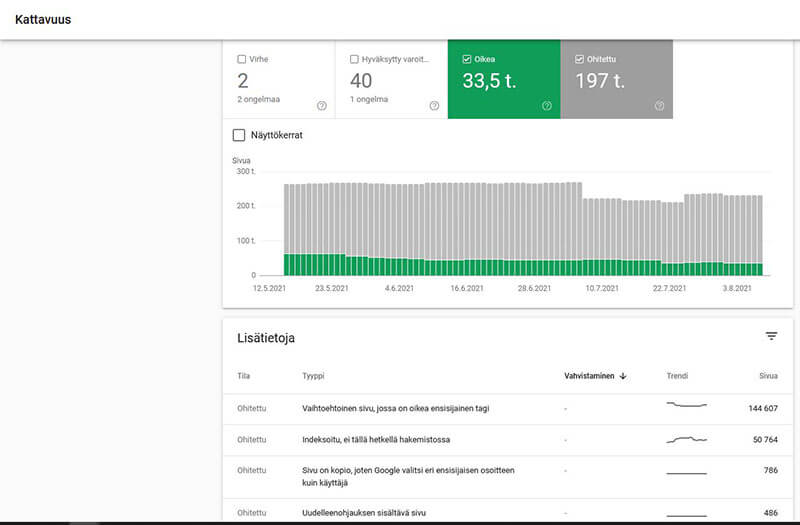Enable the Näyttökerrat checkbox
The image size is (800, 525).
pos(239,135)
